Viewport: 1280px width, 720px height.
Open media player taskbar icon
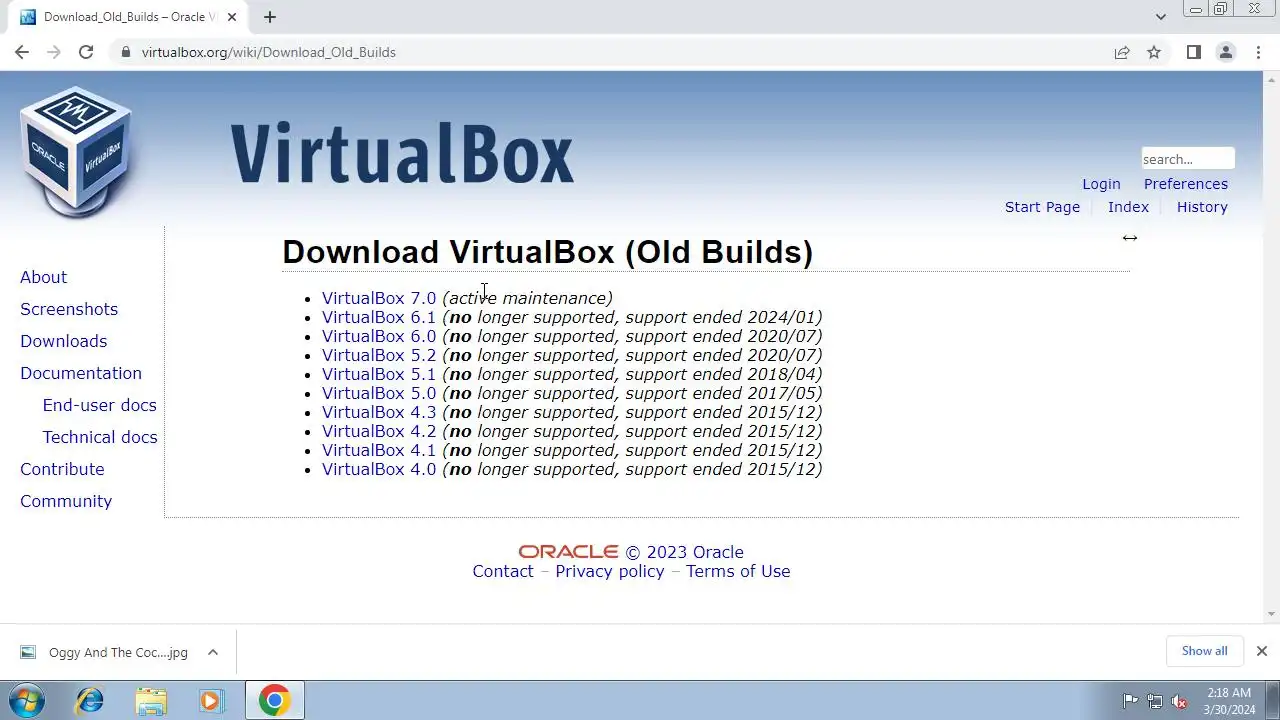[211, 701]
